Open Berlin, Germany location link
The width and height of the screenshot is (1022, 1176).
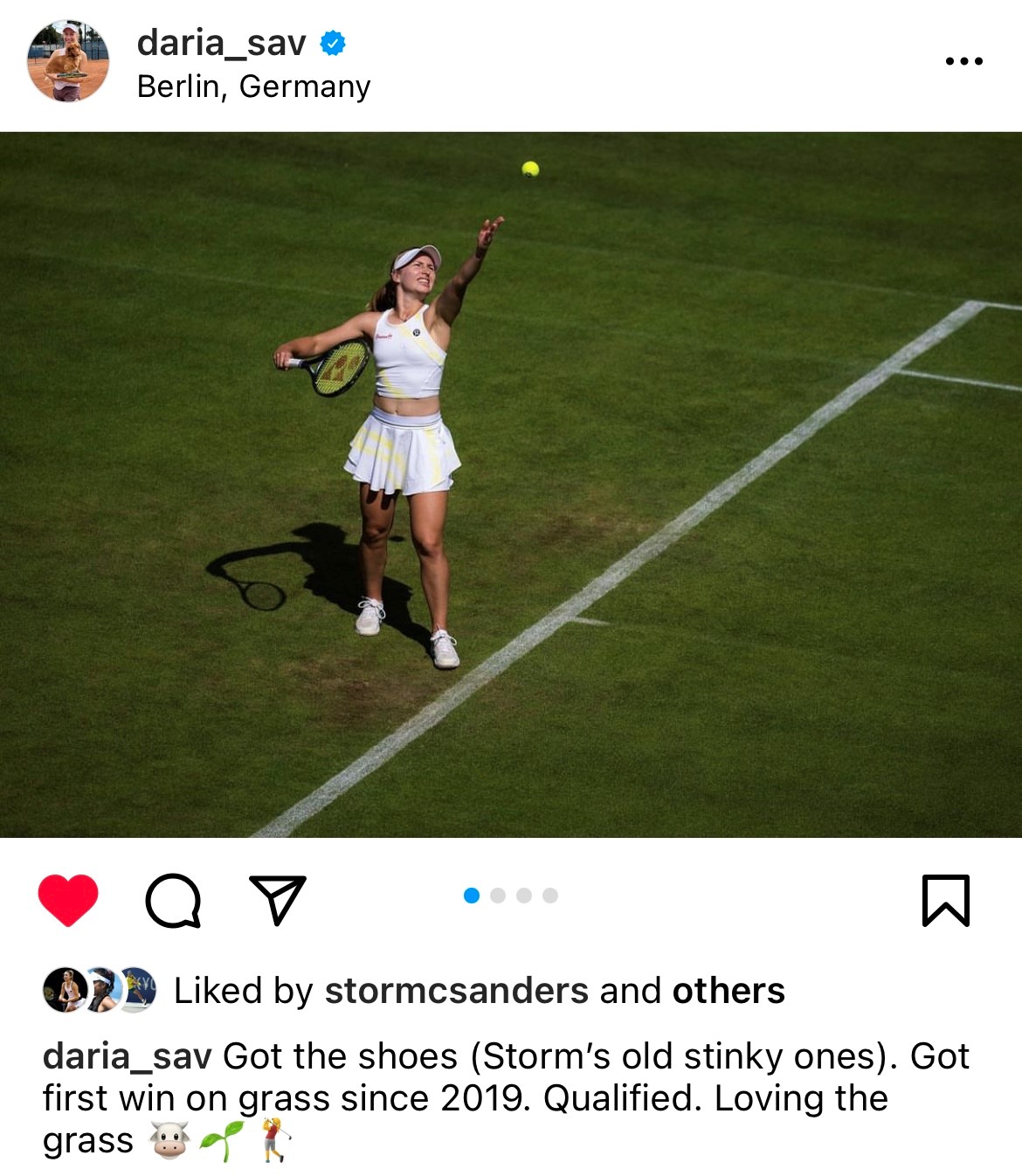[253, 86]
